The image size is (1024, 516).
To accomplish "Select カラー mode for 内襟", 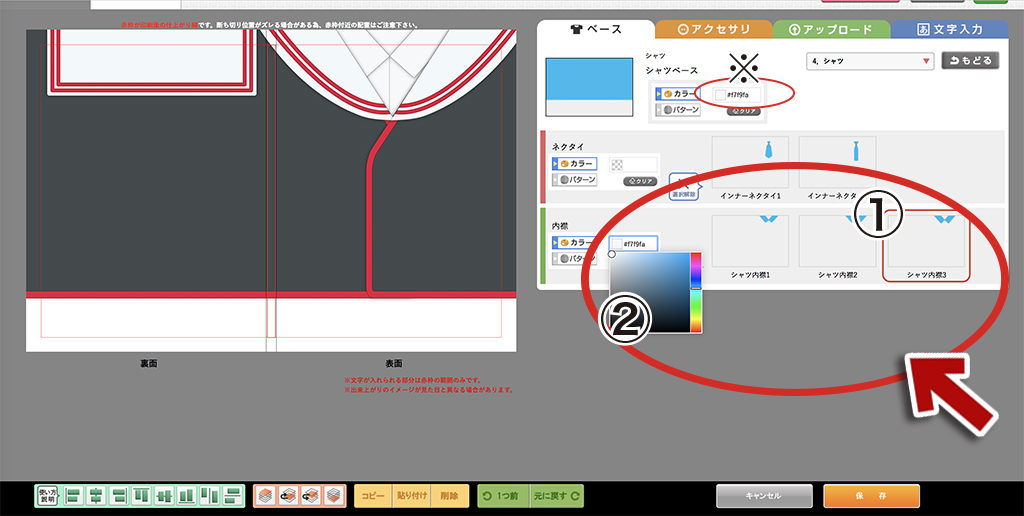I will 574,242.
